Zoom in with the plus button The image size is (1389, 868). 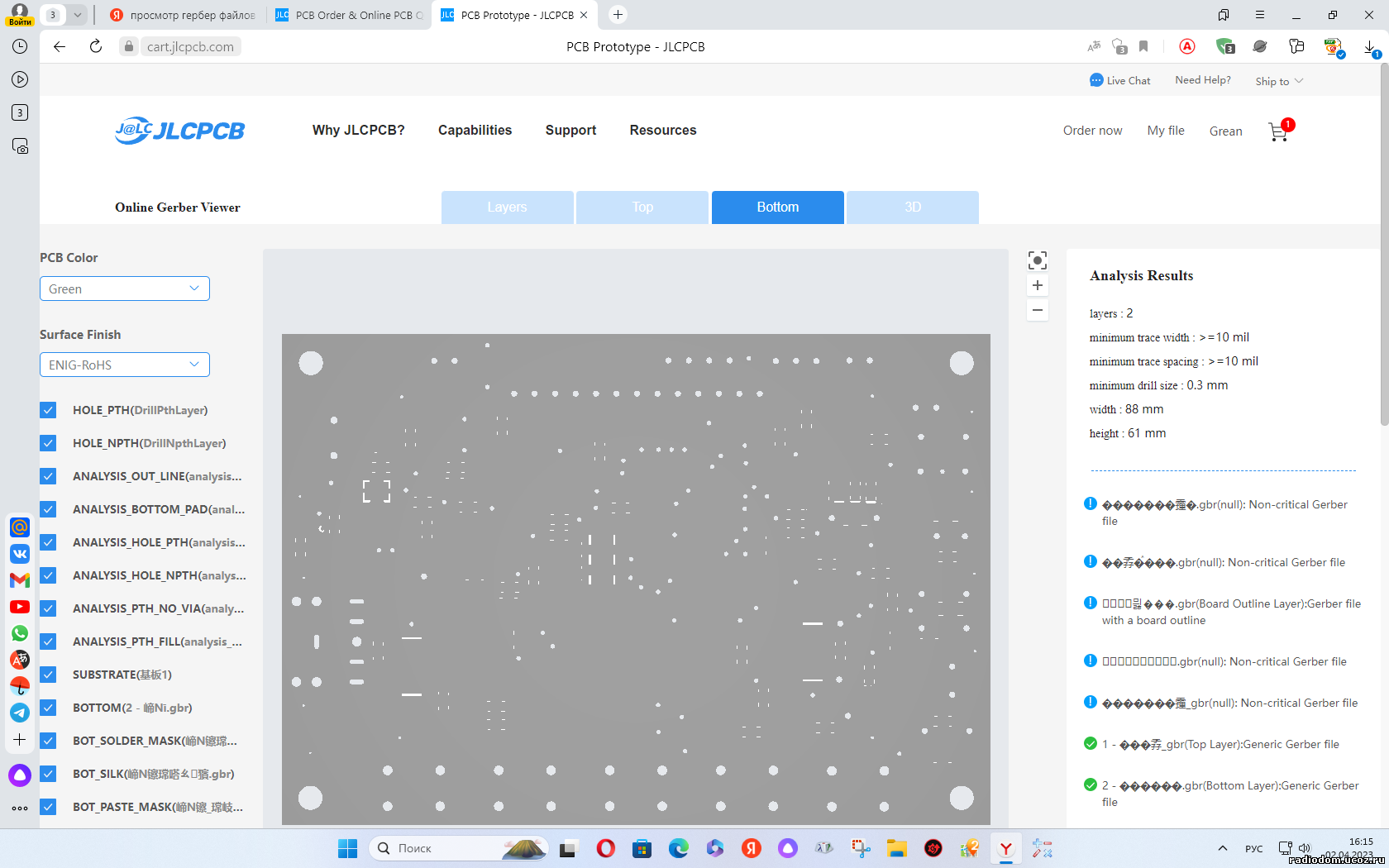[x=1038, y=285]
